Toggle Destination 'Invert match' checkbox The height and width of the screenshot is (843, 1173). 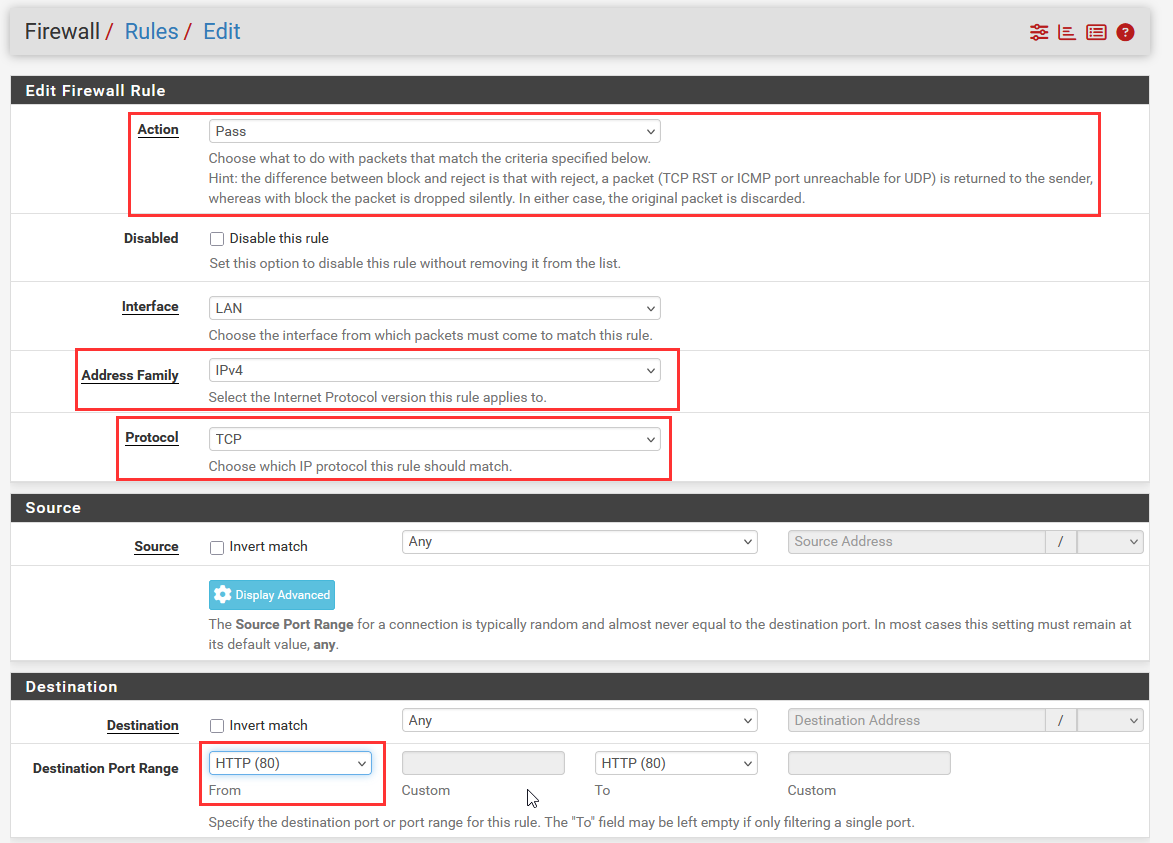[217, 726]
